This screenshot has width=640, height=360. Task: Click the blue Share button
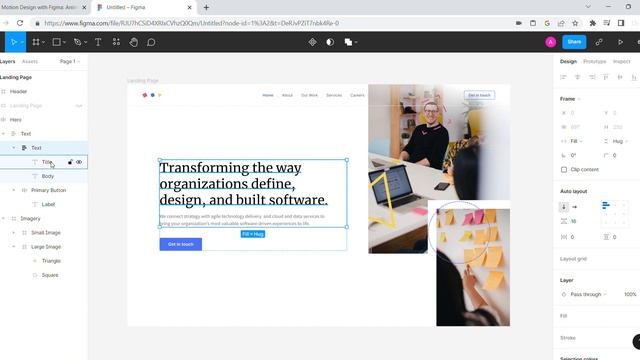pyautogui.click(x=574, y=42)
